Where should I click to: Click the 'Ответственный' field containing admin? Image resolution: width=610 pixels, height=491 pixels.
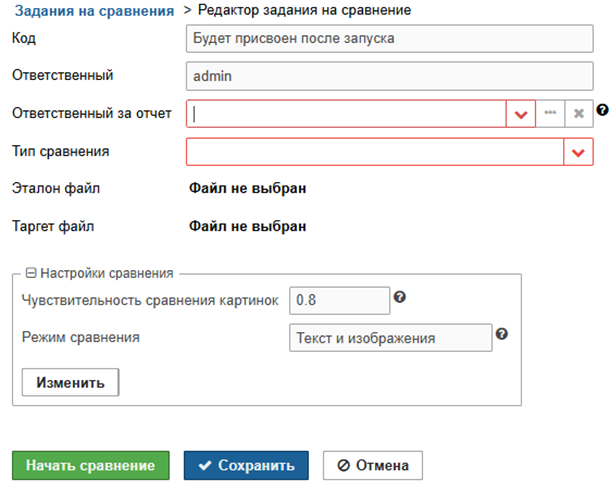pyautogui.click(x=390, y=76)
